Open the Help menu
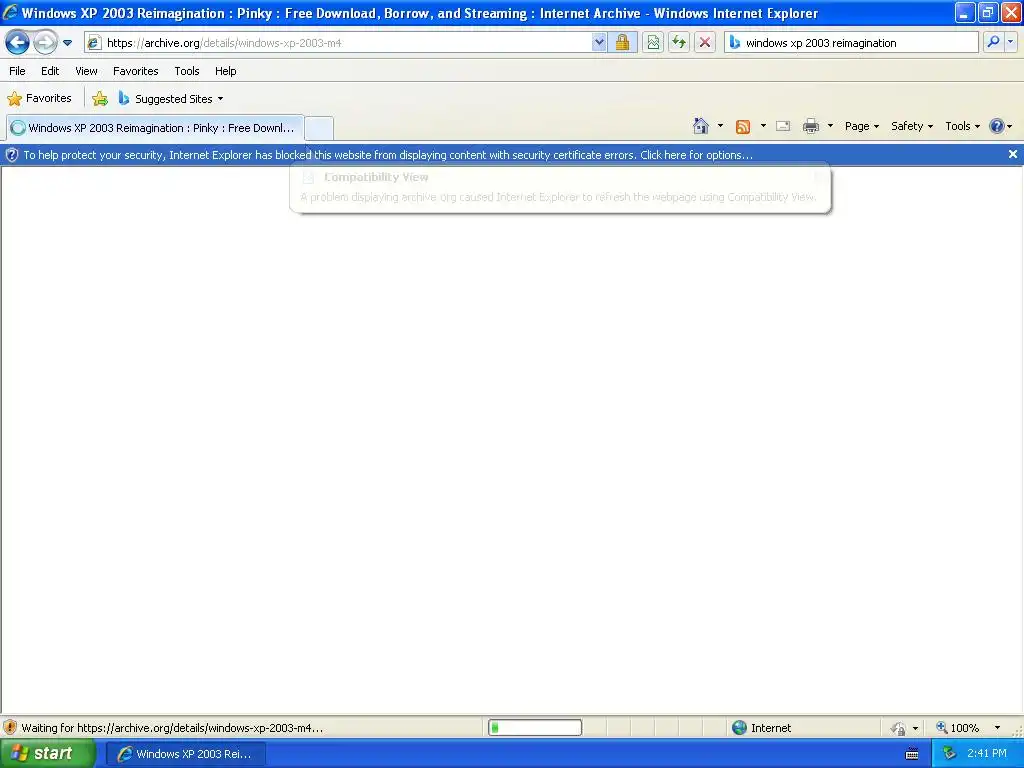 [226, 71]
